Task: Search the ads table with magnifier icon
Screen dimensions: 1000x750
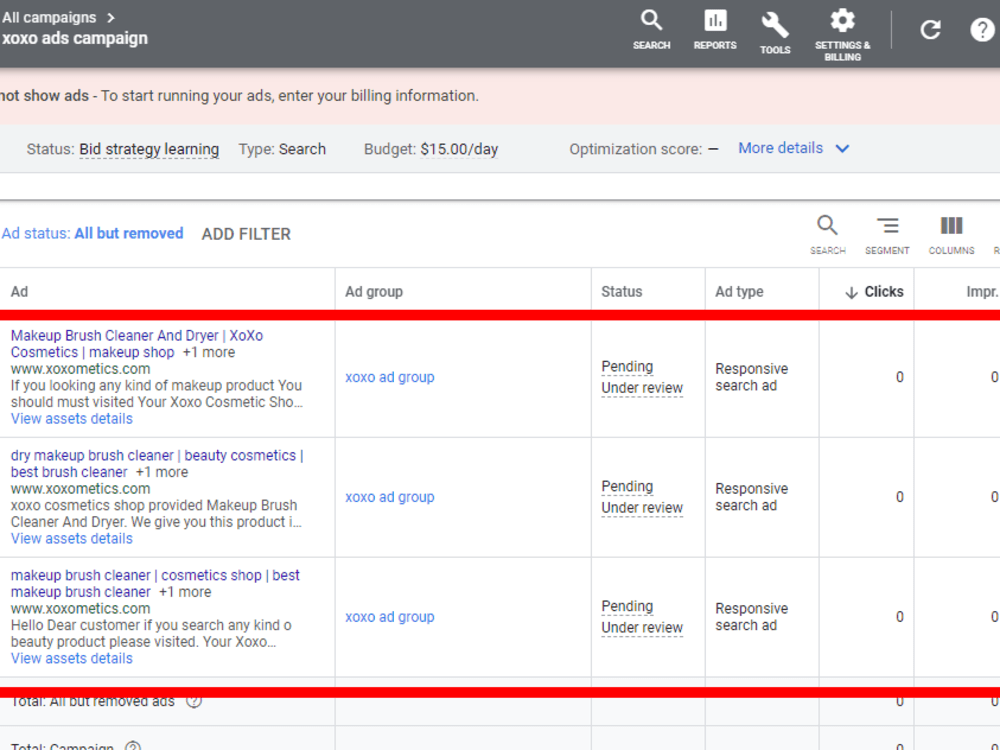Action: [827, 235]
